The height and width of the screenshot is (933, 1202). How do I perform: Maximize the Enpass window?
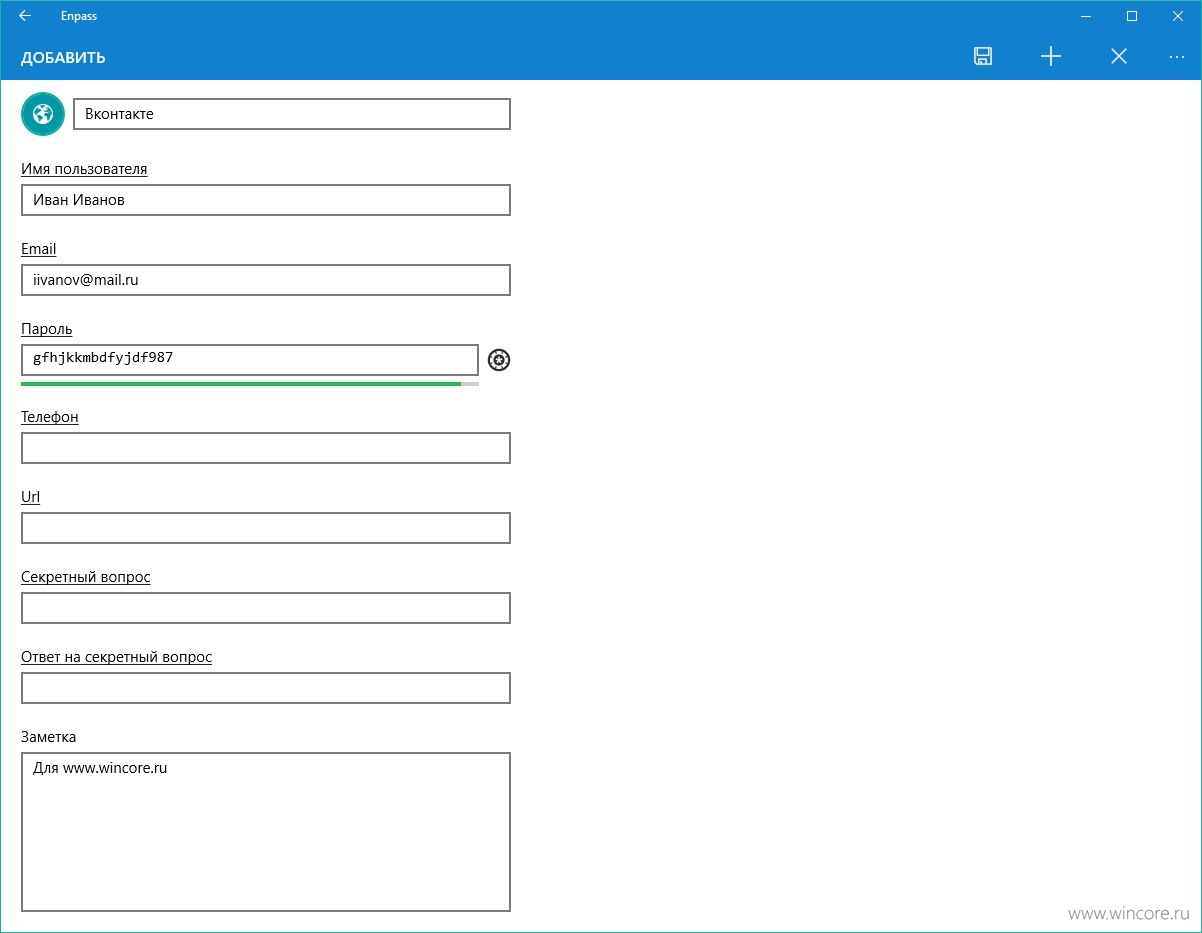pyautogui.click(x=1132, y=16)
